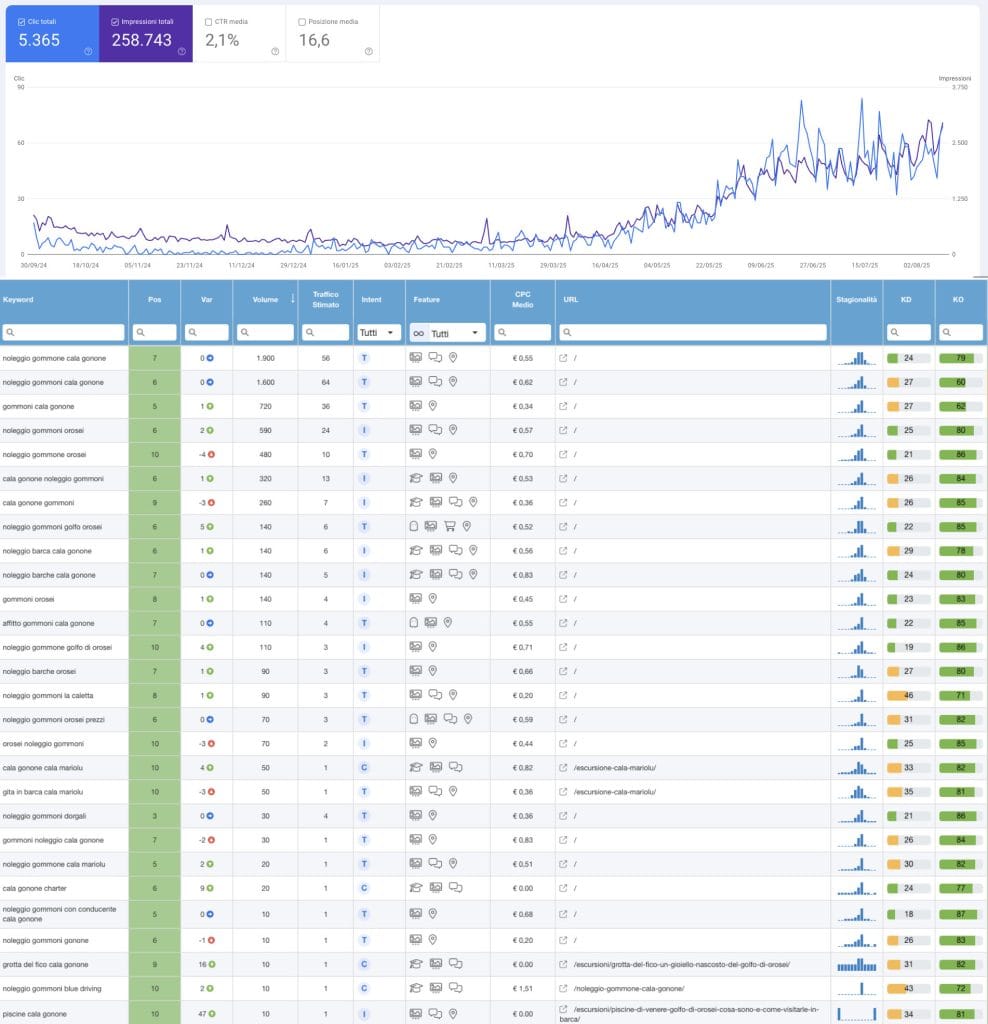The width and height of the screenshot is (988, 1024).
Task: Click the seasonality chart for grotta del fico cala gonone
Action: pos(857,964)
